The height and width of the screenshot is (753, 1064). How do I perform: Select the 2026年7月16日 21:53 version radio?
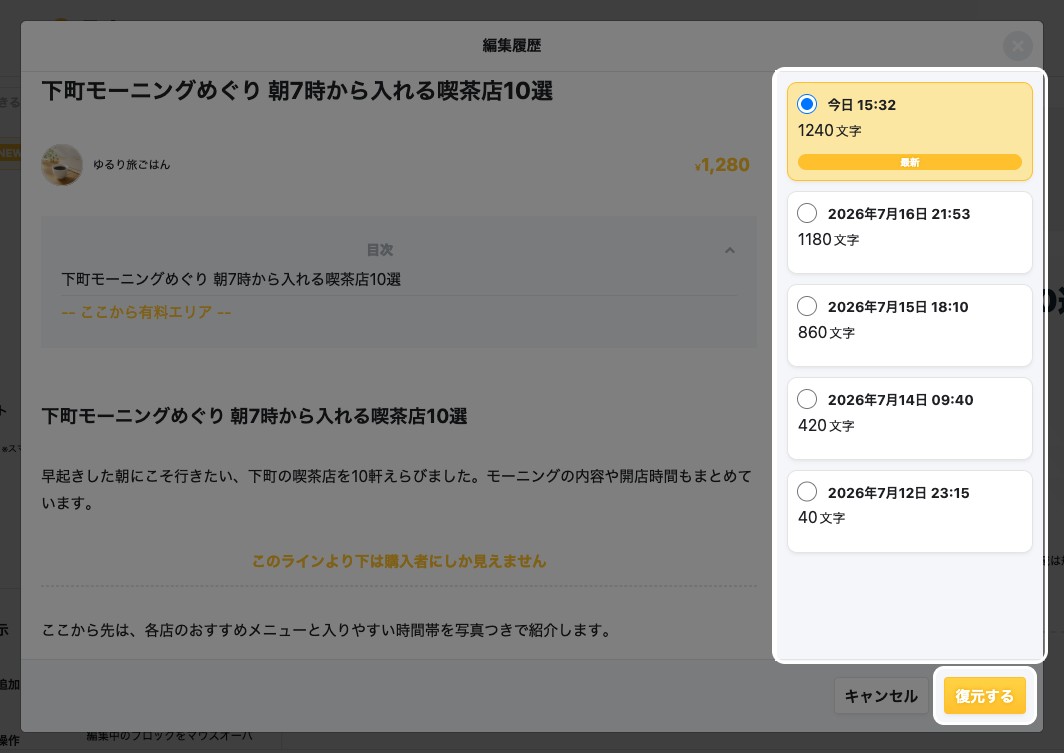[x=807, y=213]
